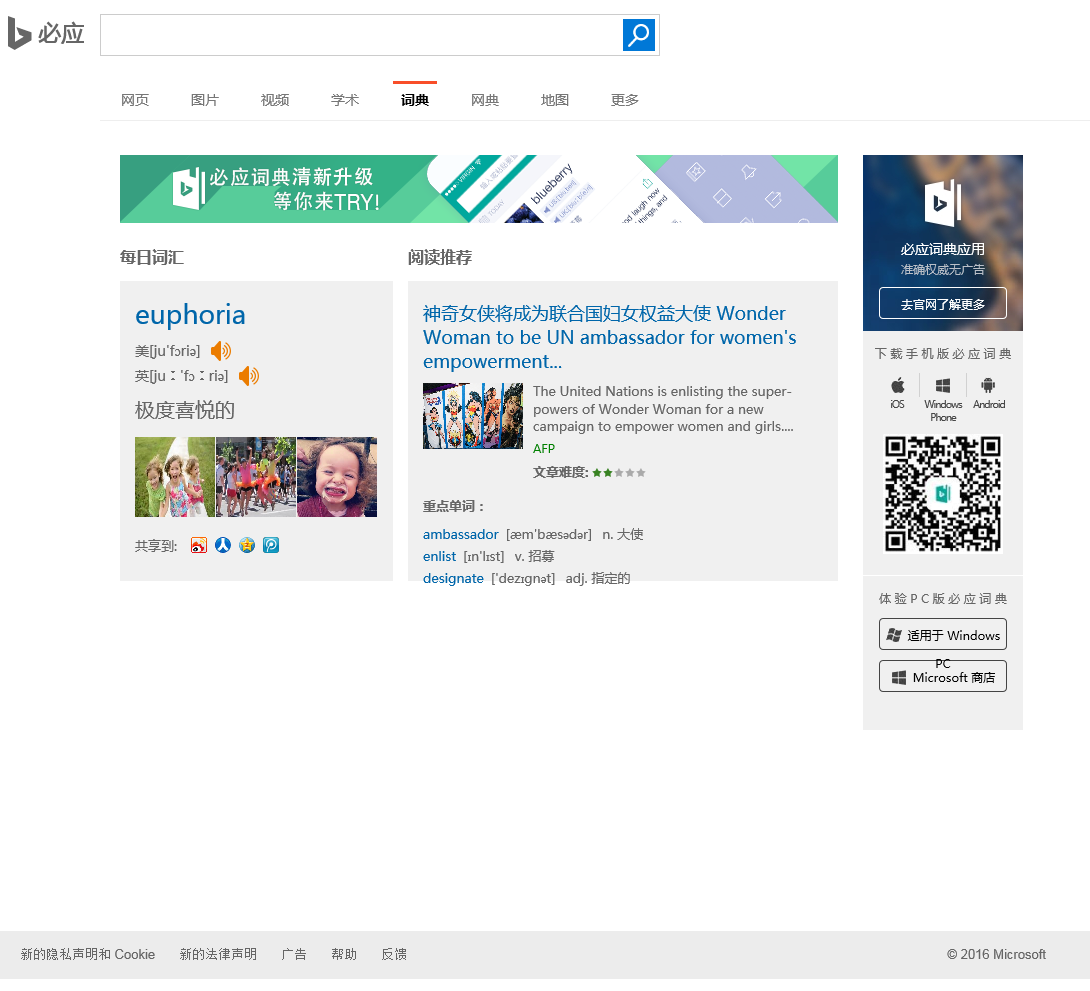Focus the search input box
Viewport: 1090px width, 991px height.
pyautogui.click(x=361, y=35)
